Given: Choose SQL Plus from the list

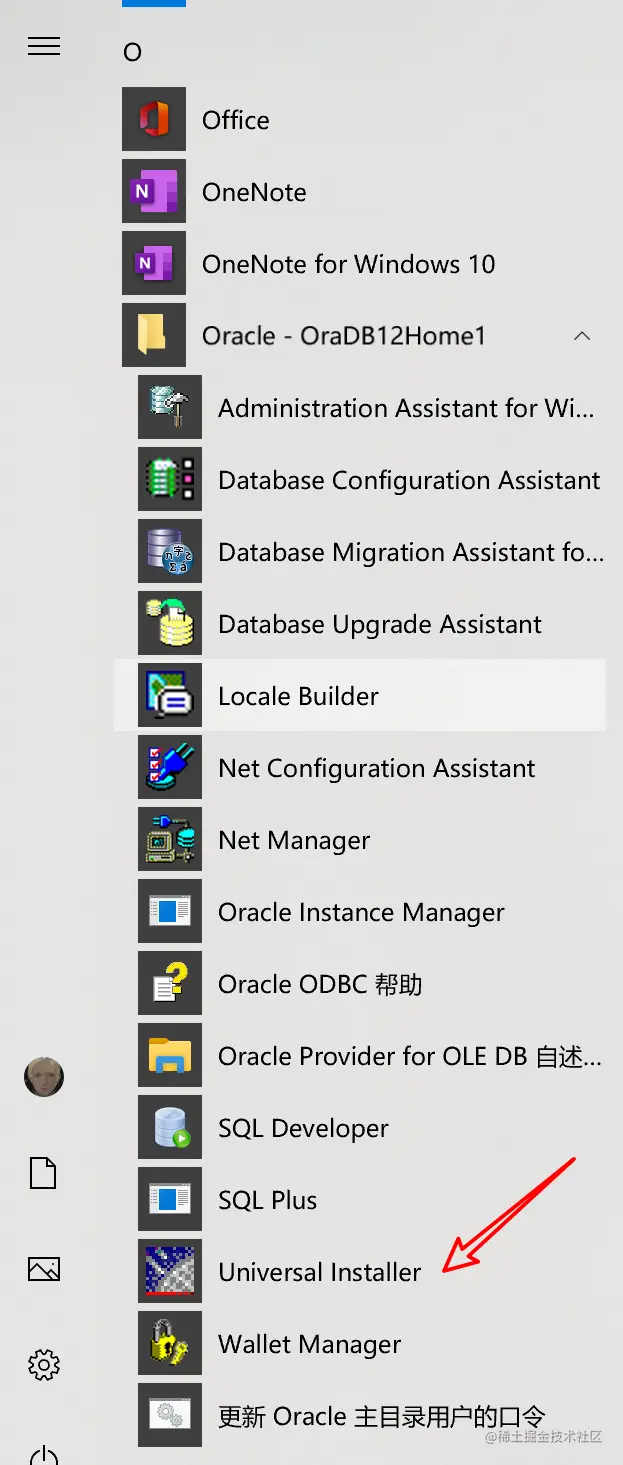Looking at the screenshot, I should pos(267,1200).
